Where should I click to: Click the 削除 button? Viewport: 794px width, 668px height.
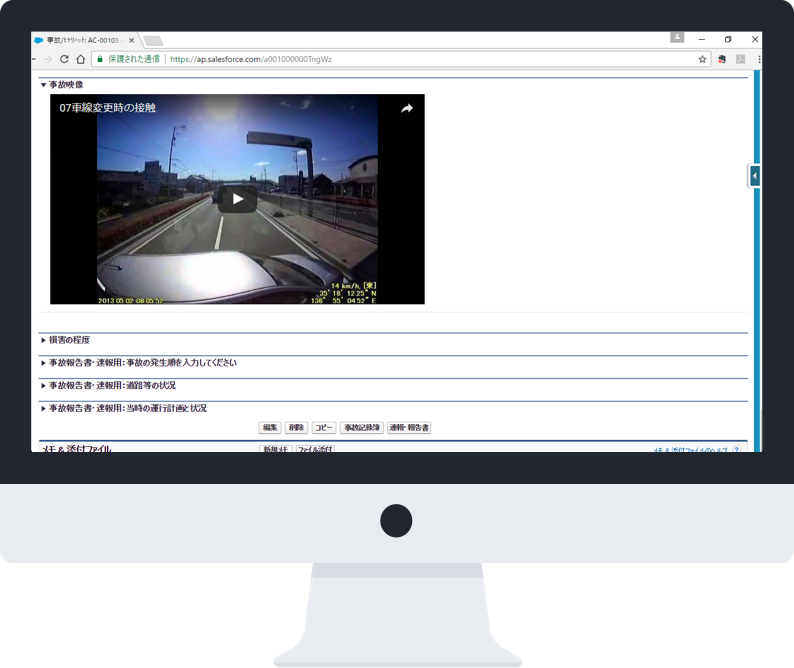tap(296, 427)
